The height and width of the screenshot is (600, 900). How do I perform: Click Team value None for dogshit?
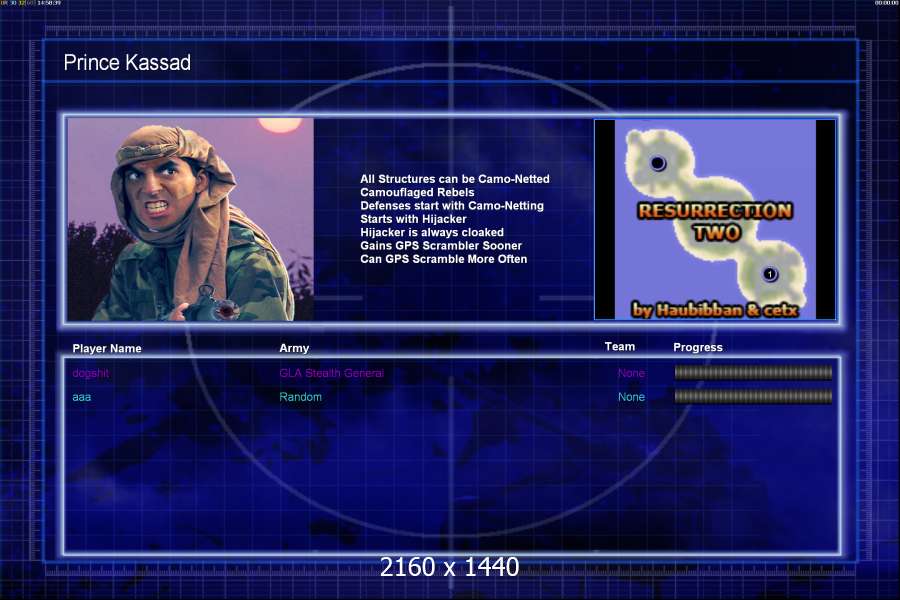(x=631, y=373)
